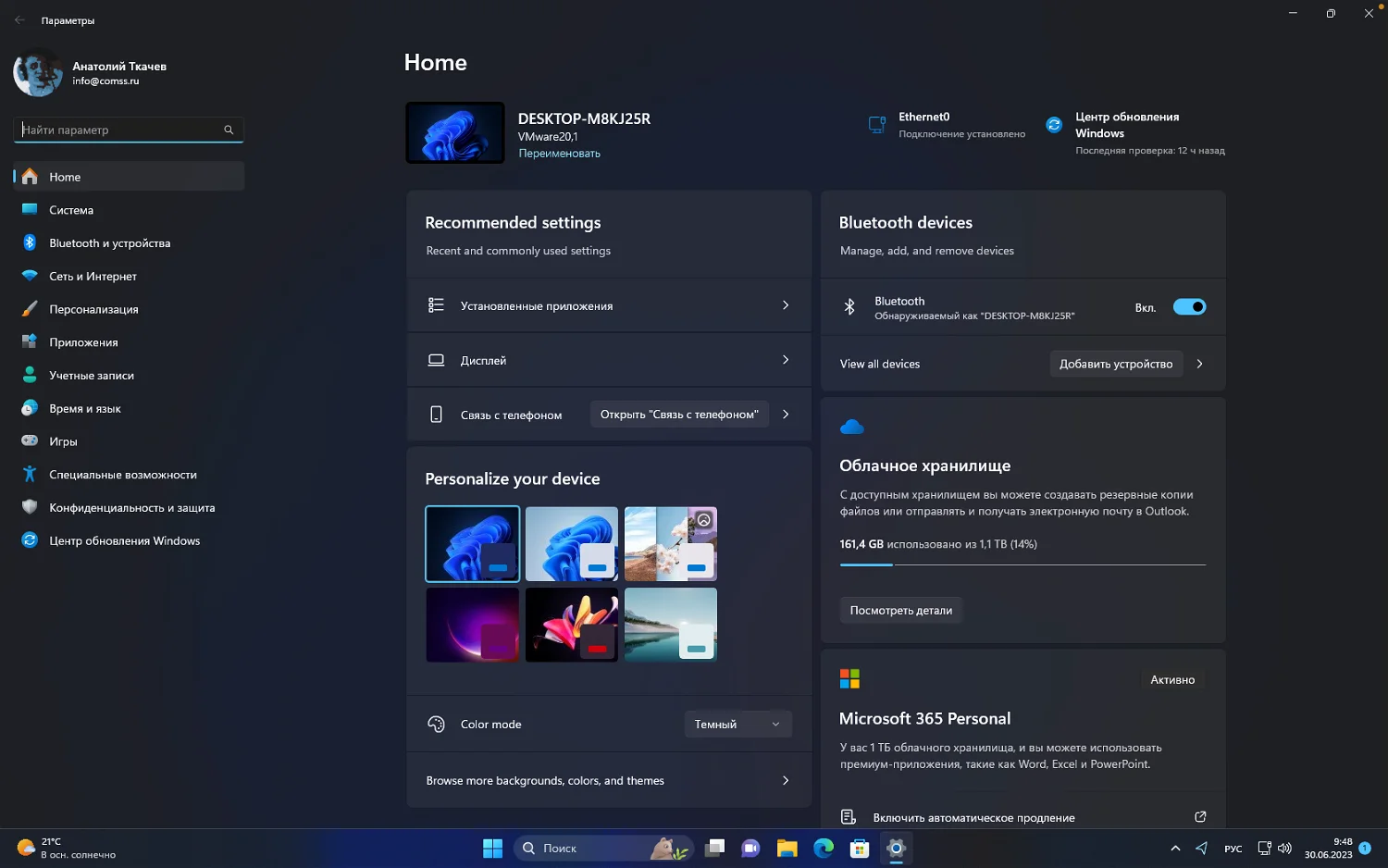Expand the Дисплей settings row chevron
The width and height of the screenshot is (1388, 868).
pyautogui.click(x=786, y=360)
